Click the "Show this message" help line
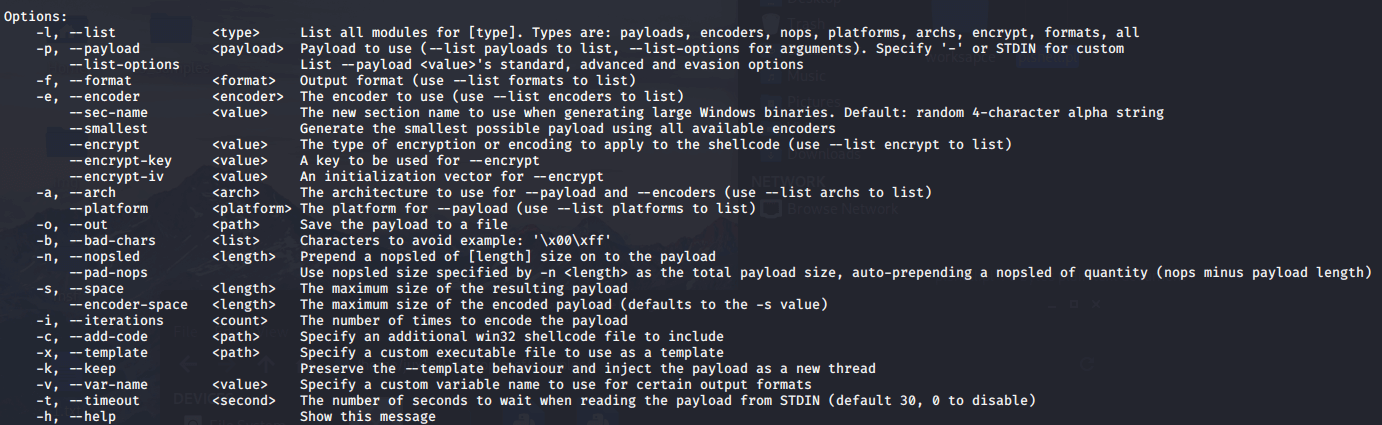This screenshot has width=1382, height=425. click(x=367, y=416)
